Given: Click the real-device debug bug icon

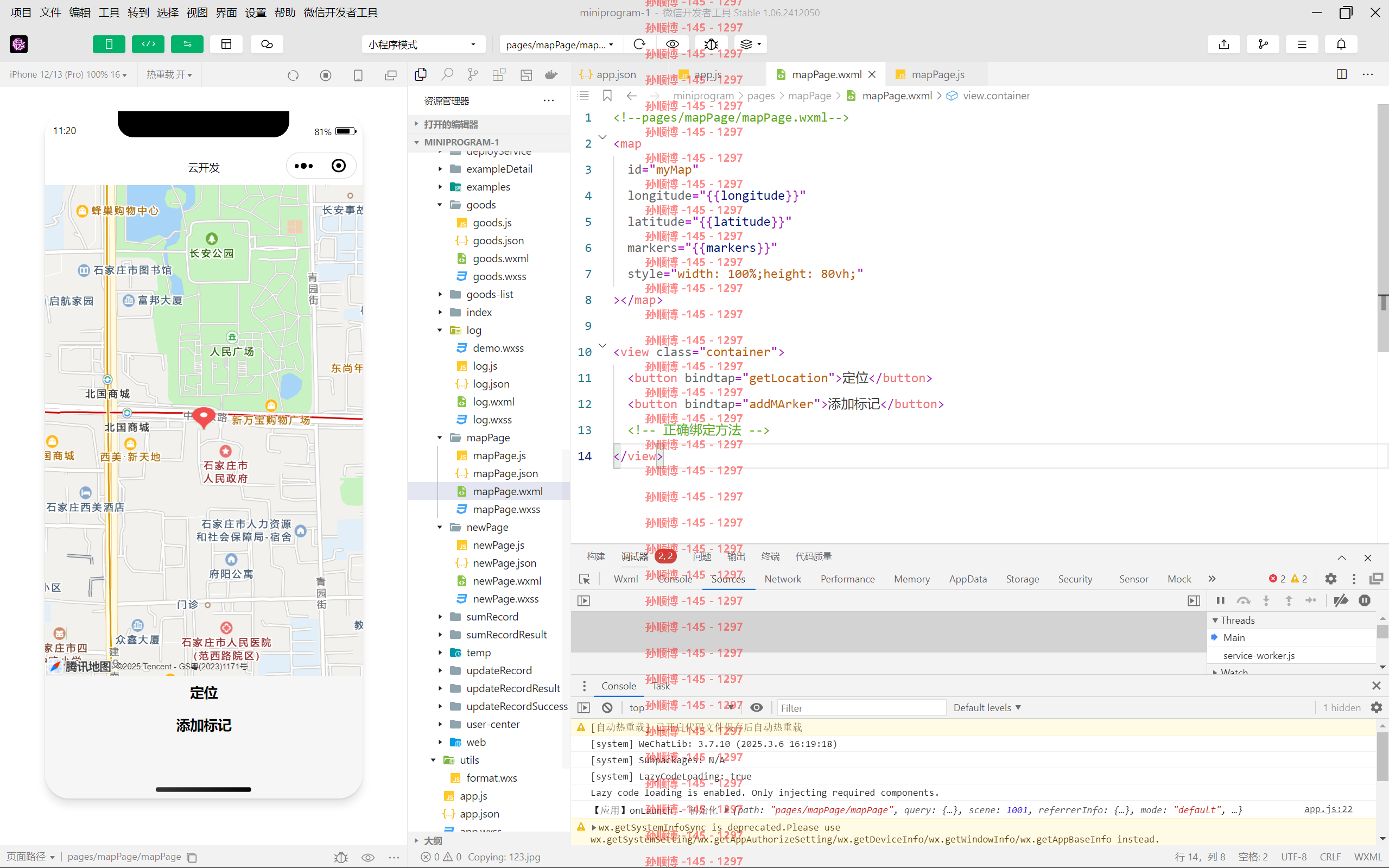Looking at the screenshot, I should (711, 44).
